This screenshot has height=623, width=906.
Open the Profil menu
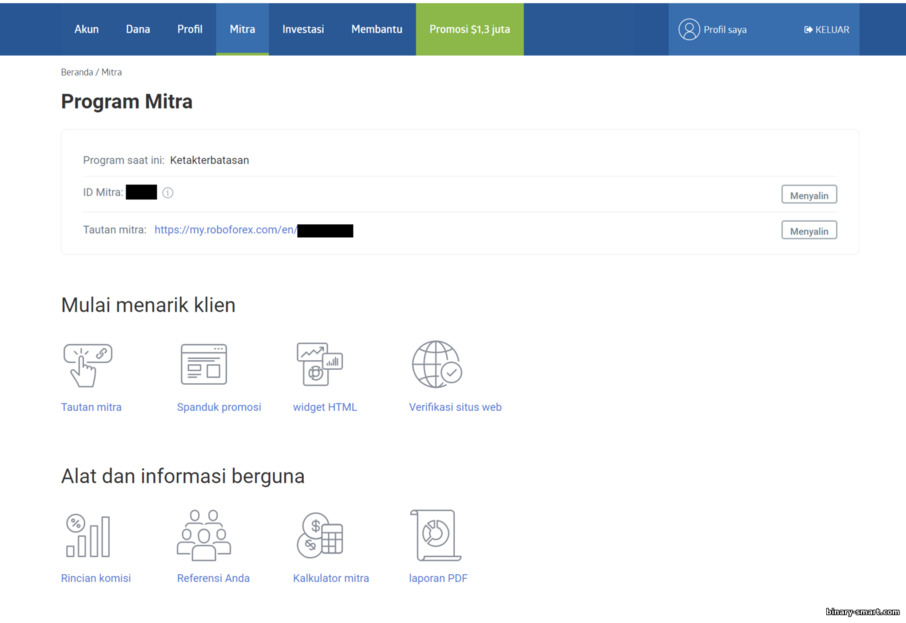click(x=190, y=29)
